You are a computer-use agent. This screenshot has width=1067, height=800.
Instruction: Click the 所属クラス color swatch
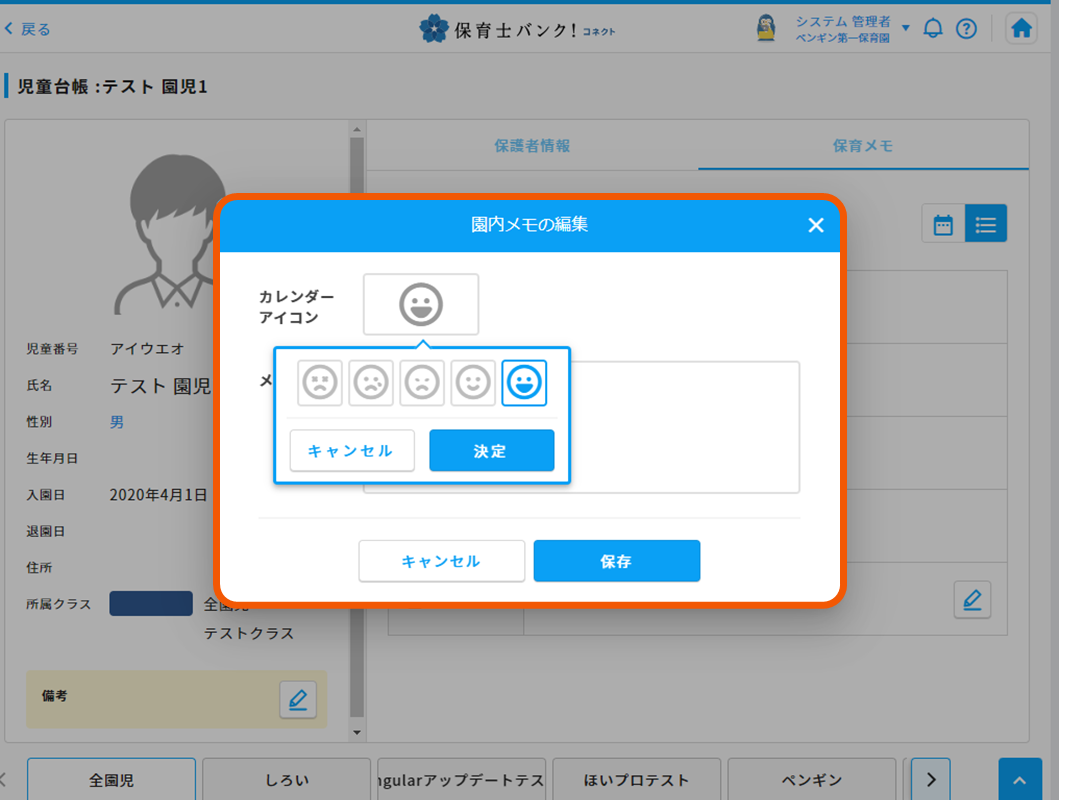150,603
